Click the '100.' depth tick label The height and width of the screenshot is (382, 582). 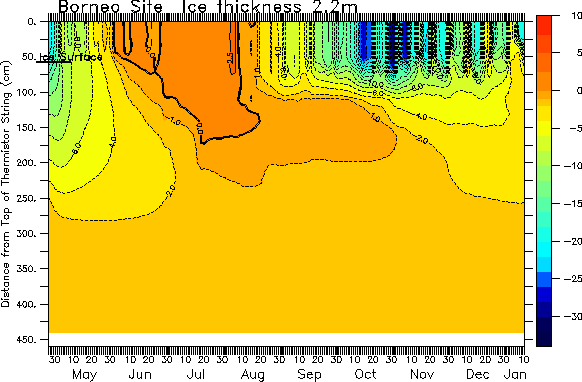coord(27,92)
